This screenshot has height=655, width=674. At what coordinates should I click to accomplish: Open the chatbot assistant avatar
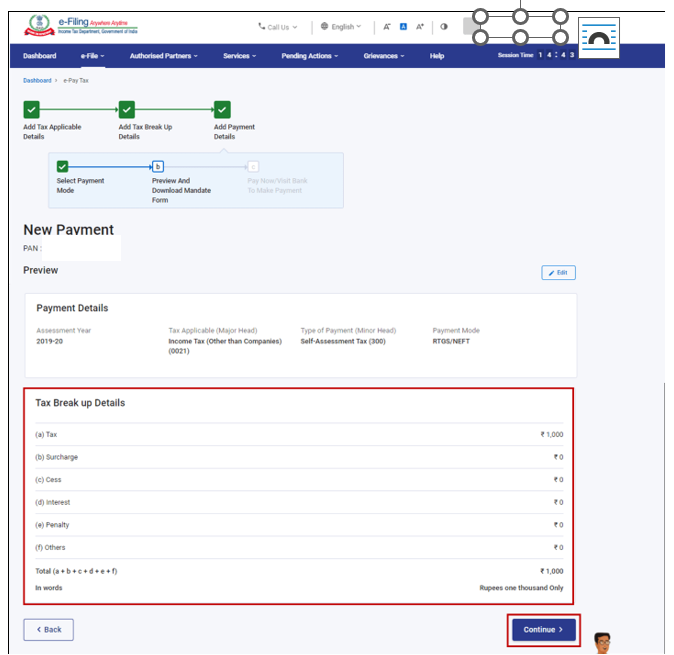tap(602, 643)
